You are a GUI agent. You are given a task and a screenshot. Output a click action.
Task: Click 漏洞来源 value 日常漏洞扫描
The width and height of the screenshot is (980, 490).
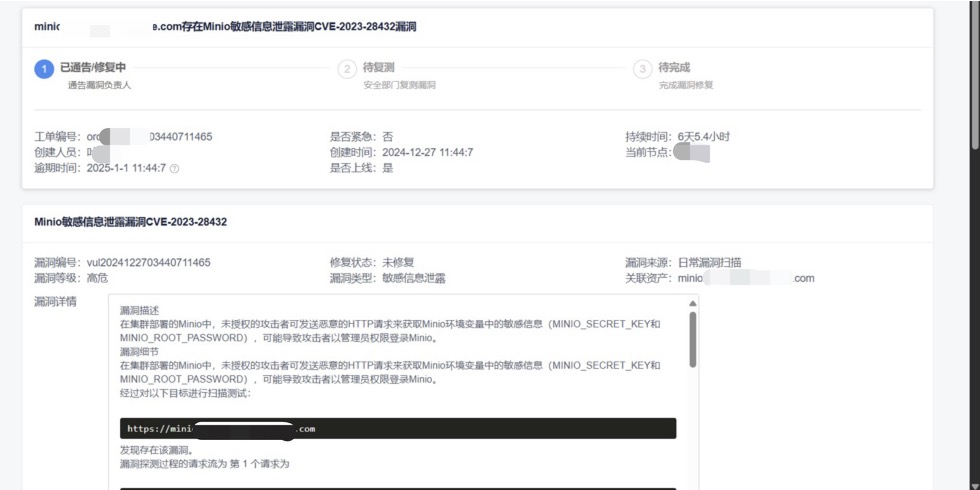click(709, 262)
